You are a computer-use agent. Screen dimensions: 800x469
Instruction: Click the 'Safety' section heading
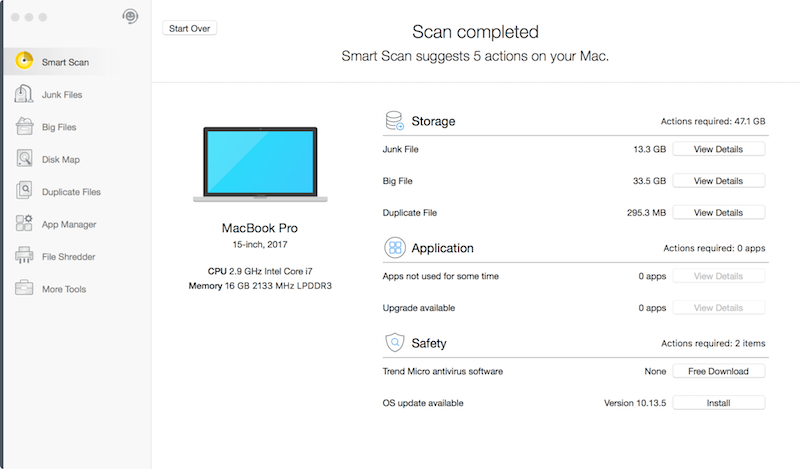point(429,343)
